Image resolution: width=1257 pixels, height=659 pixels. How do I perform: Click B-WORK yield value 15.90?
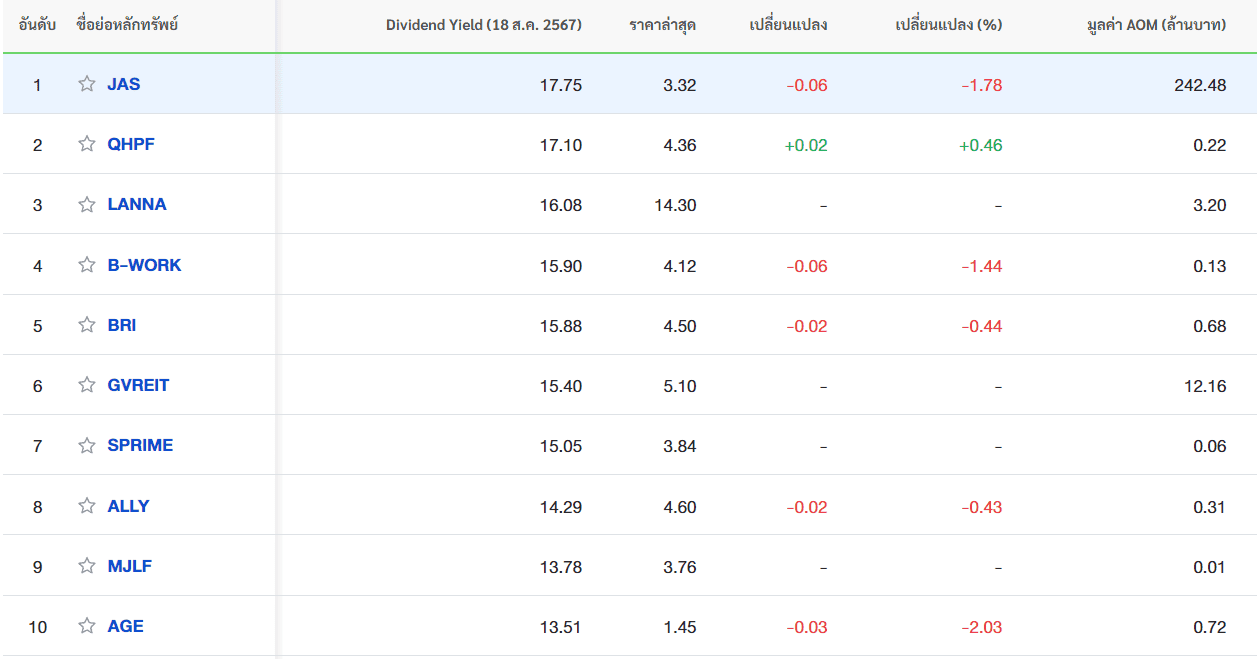click(561, 266)
